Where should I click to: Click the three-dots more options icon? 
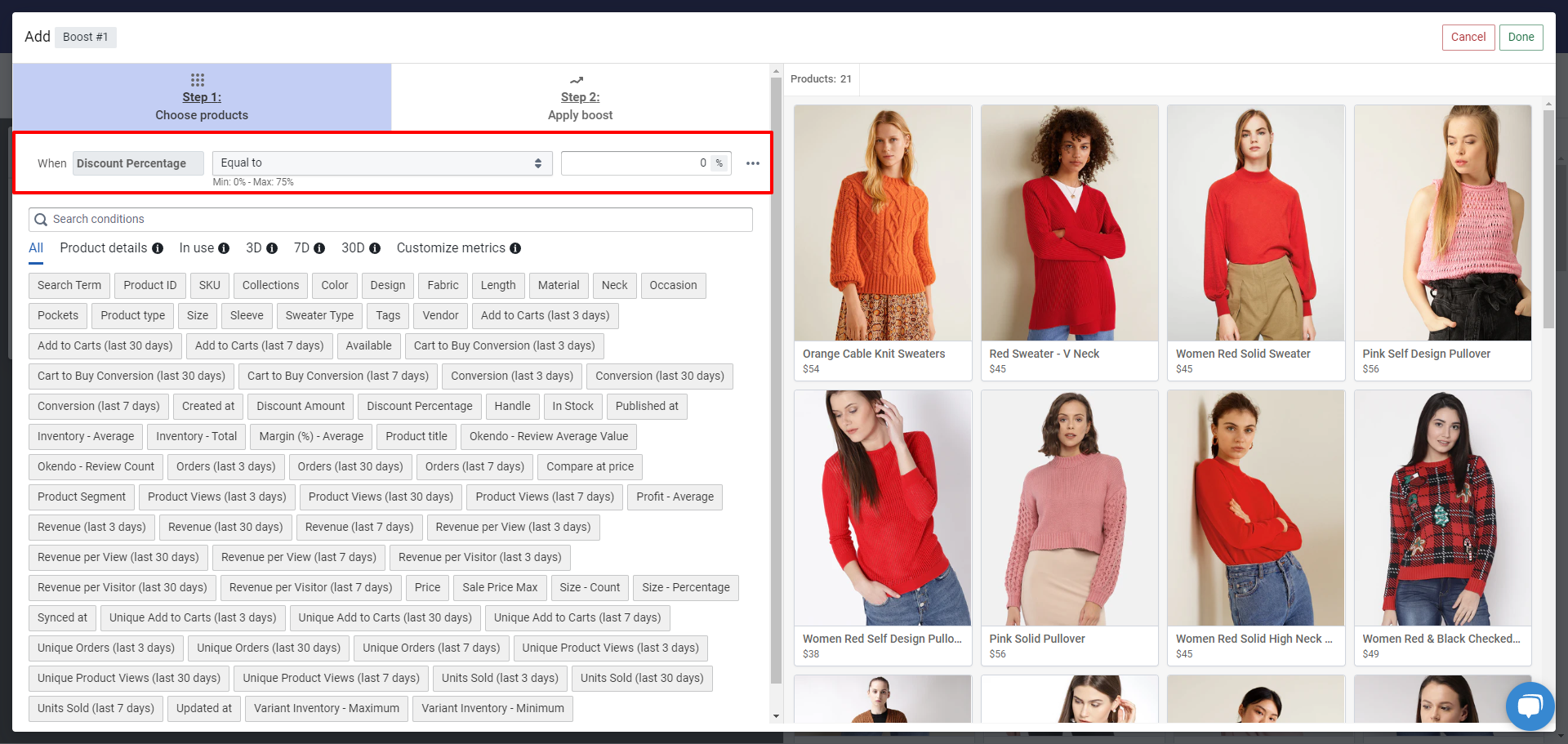click(752, 163)
